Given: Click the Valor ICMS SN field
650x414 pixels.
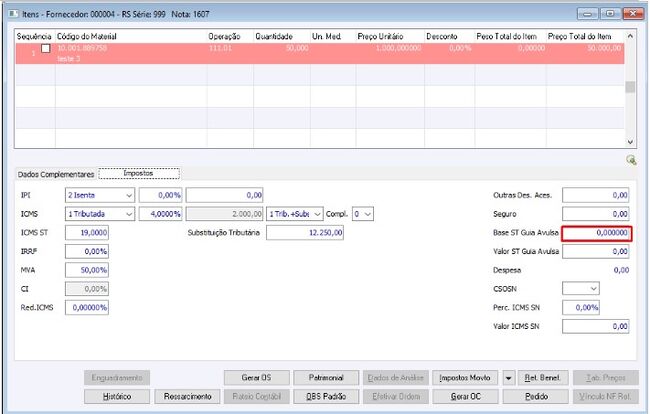Looking at the screenshot, I should (x=596, y=326).
